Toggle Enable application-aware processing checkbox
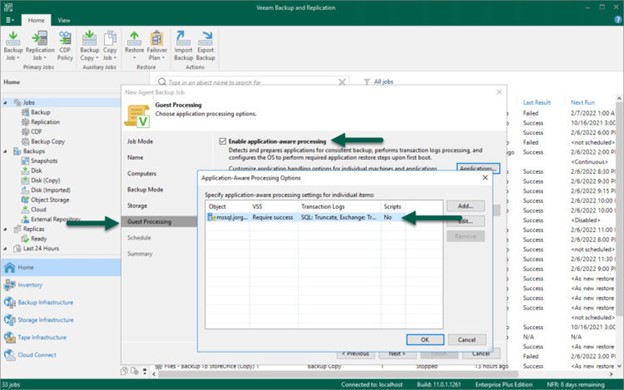The width and height of the screenshot is (624, 390). click(x=222, y=141)
